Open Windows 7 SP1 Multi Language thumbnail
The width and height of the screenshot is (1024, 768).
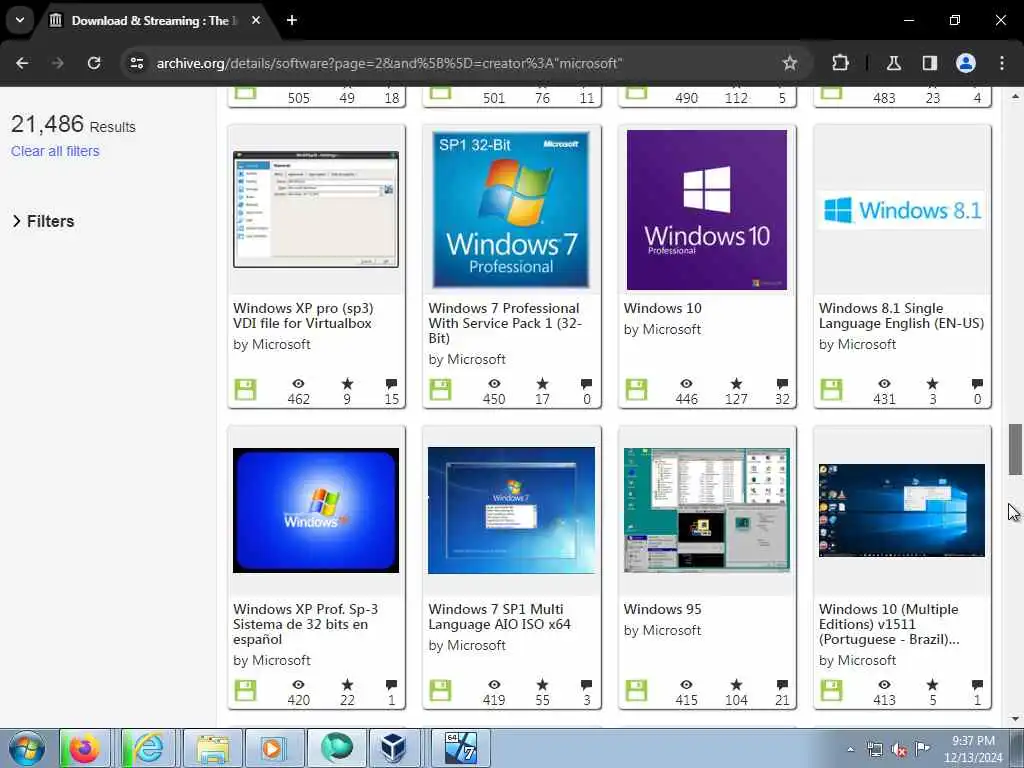click(511, 510)
